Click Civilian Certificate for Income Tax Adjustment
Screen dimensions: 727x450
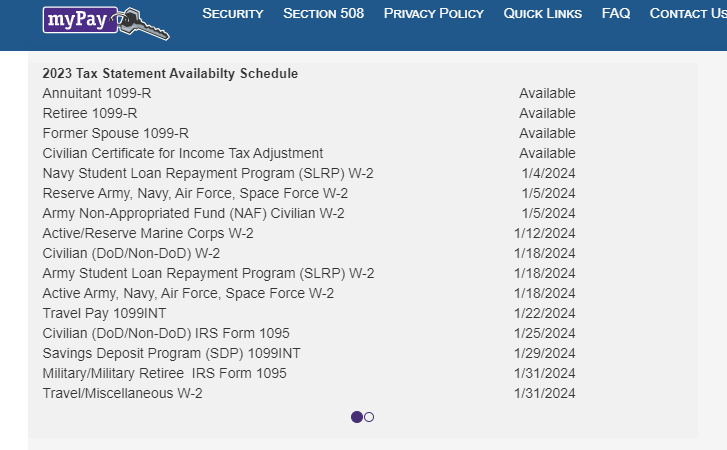tap(182, 153)
